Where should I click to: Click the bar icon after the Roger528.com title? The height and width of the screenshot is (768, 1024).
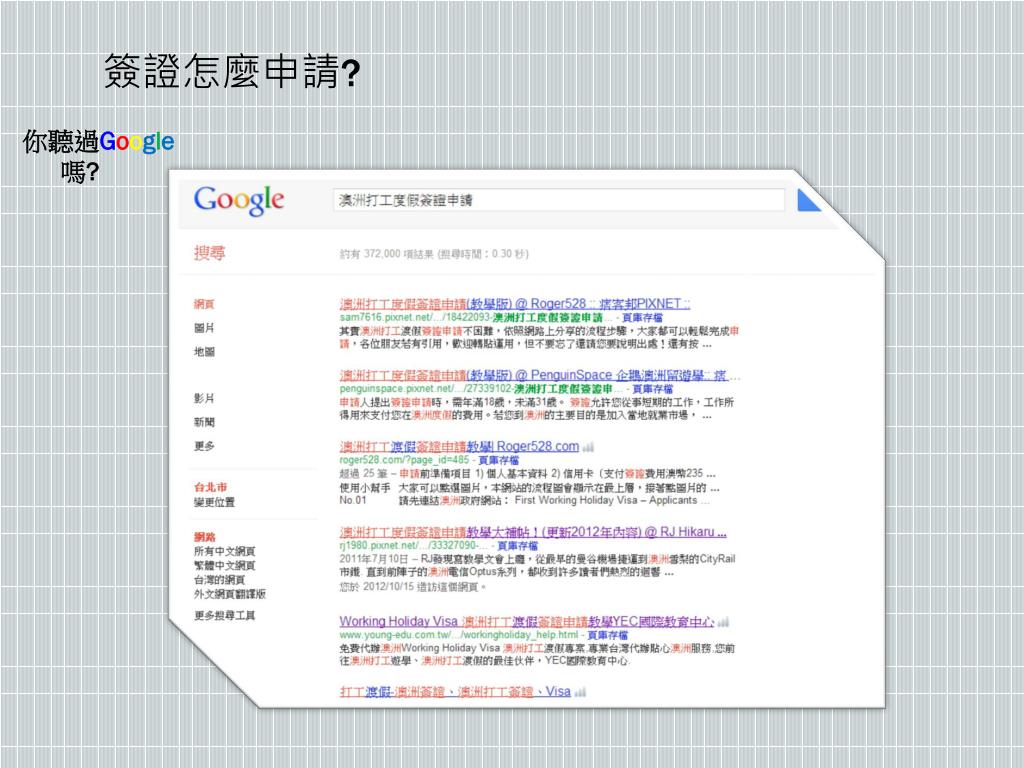pos(588,447)
